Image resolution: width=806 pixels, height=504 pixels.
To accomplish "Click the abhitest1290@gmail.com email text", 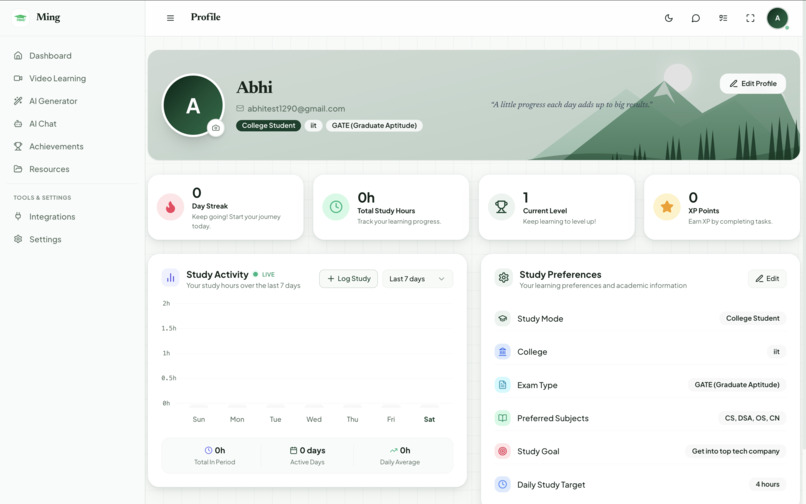I will tap(296, 109).
